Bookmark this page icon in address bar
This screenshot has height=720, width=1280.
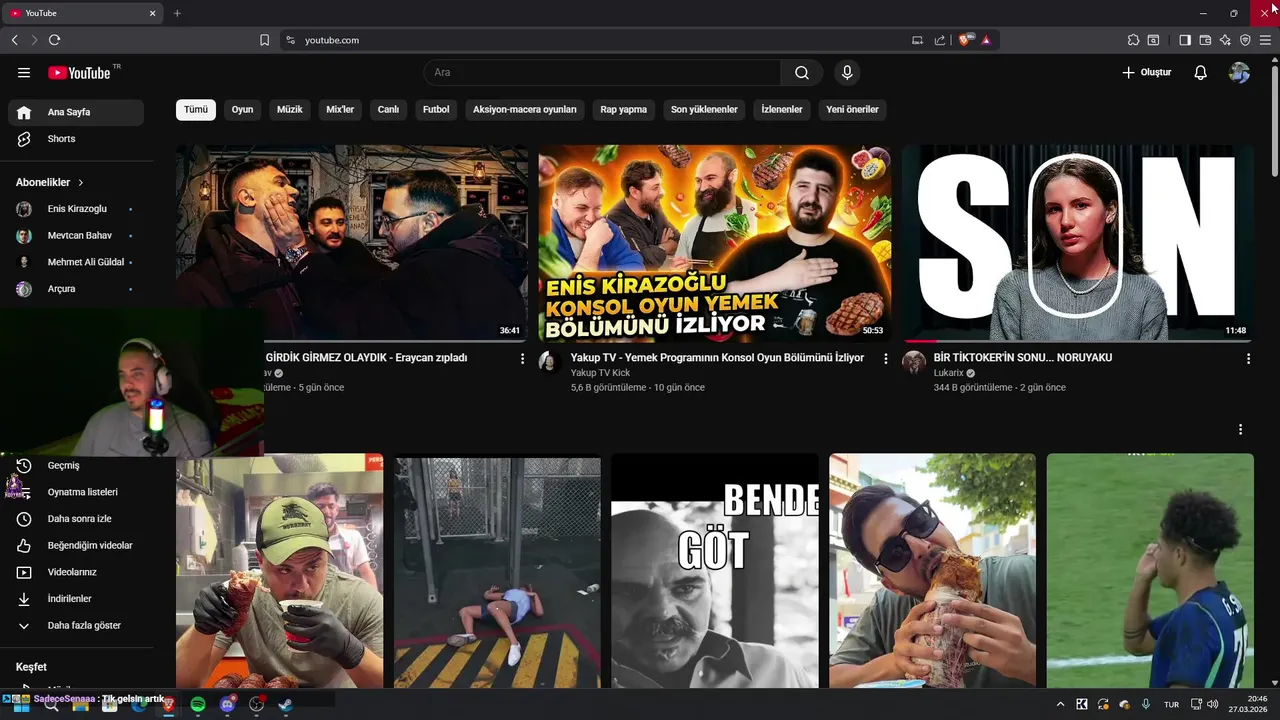tap(264, 40)
